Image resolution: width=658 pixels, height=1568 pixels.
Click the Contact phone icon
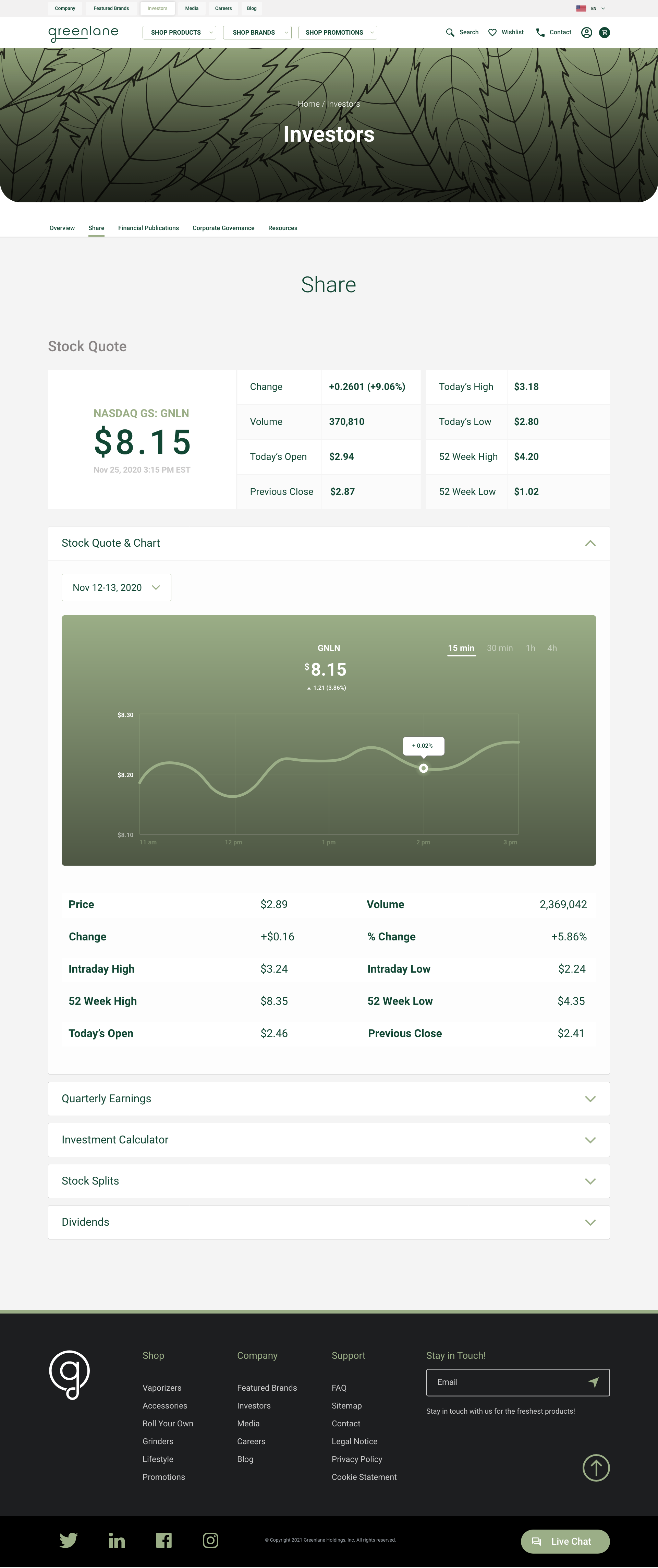pyautogui.click(x=540, y=32)
